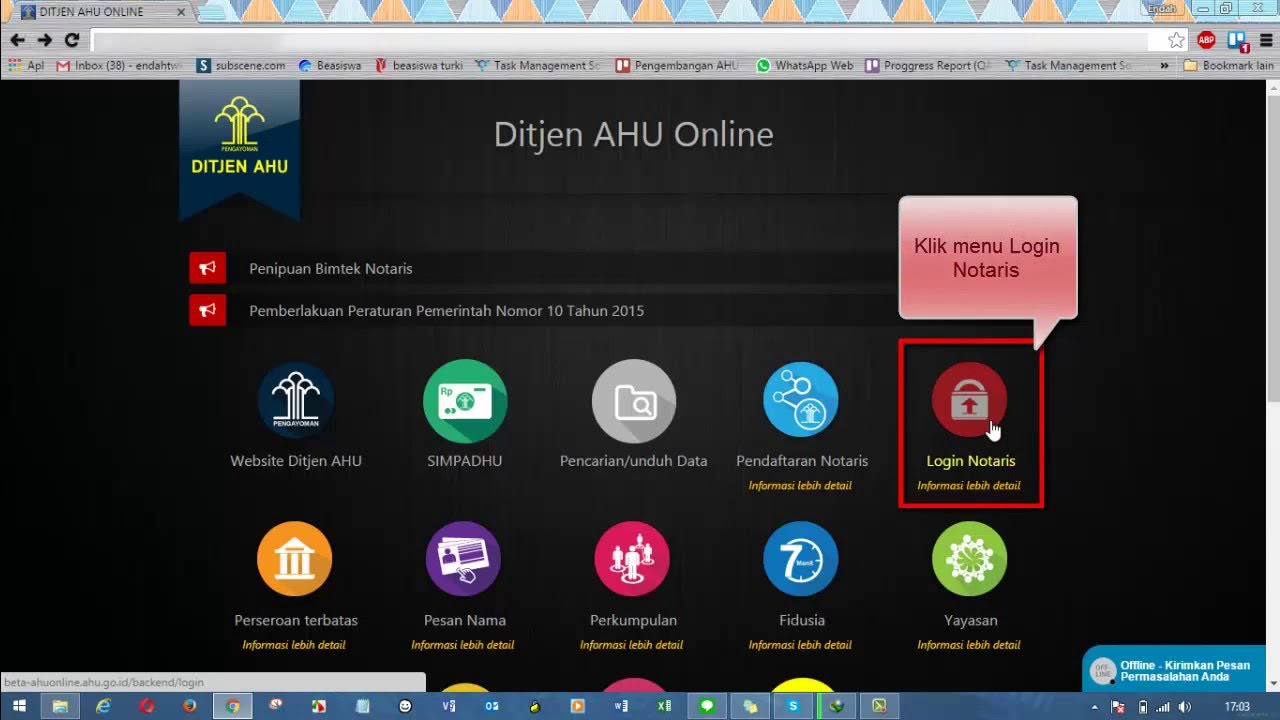Click the browser forward arrow
The width and height of the screenshot is (1280, 720).
(45, 40)
